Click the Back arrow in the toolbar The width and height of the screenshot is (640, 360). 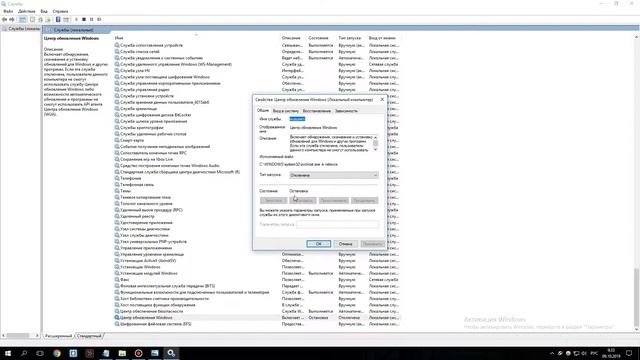[x=4, y=19]
